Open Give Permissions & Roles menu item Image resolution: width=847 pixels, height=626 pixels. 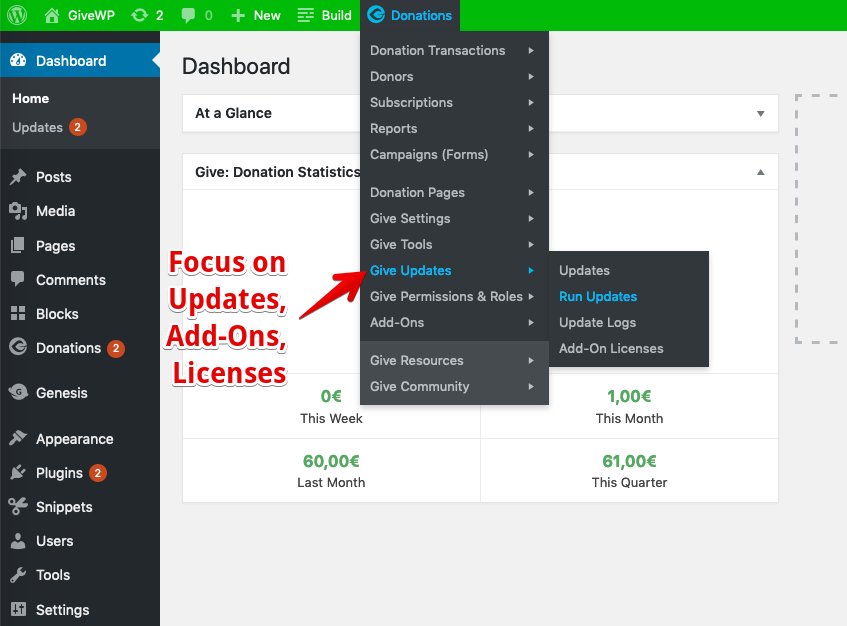click(454, 296)
